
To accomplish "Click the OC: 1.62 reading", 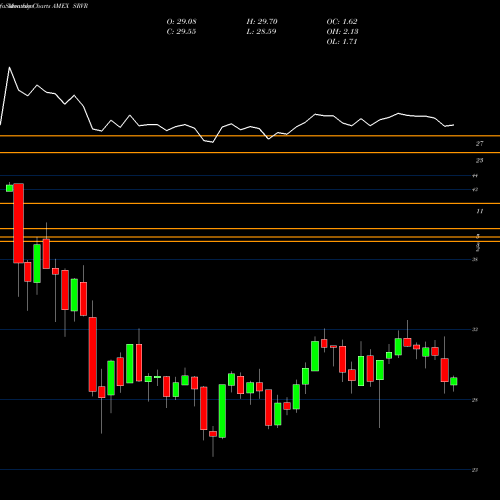I will point(342,22).
